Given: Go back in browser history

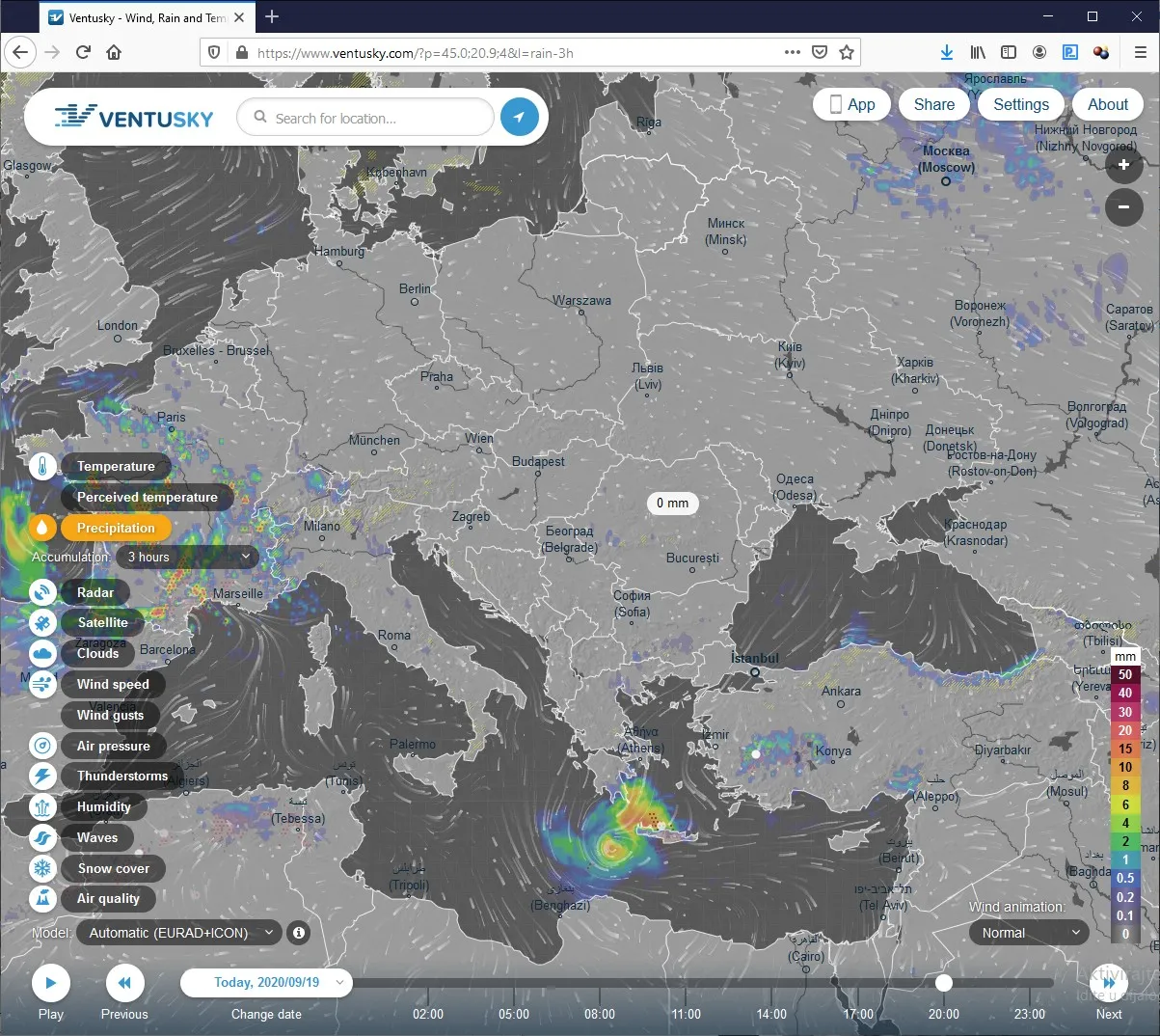Looking at the screenshot, I should click(20, 52).
